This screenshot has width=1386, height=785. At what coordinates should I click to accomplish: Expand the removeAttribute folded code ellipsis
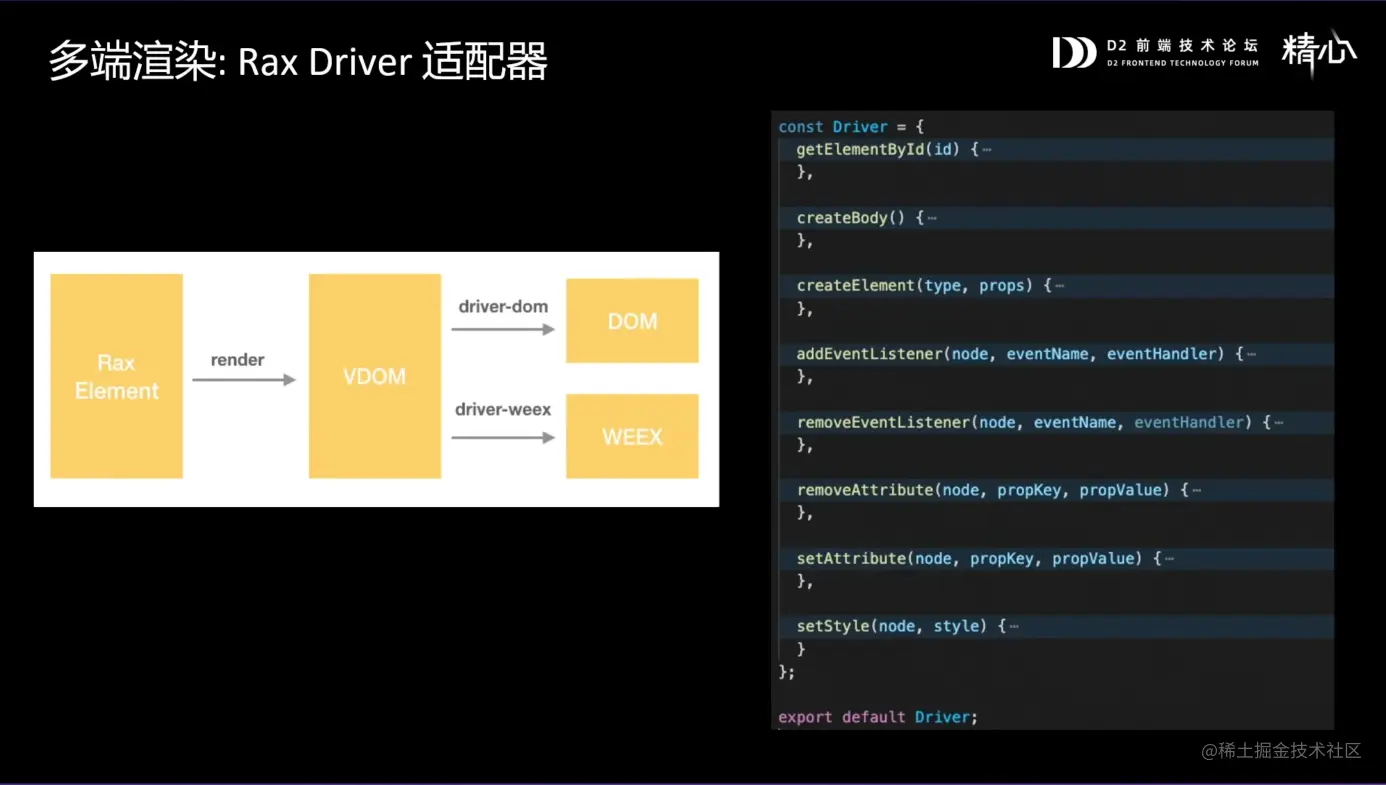(x=1196, y=490)
